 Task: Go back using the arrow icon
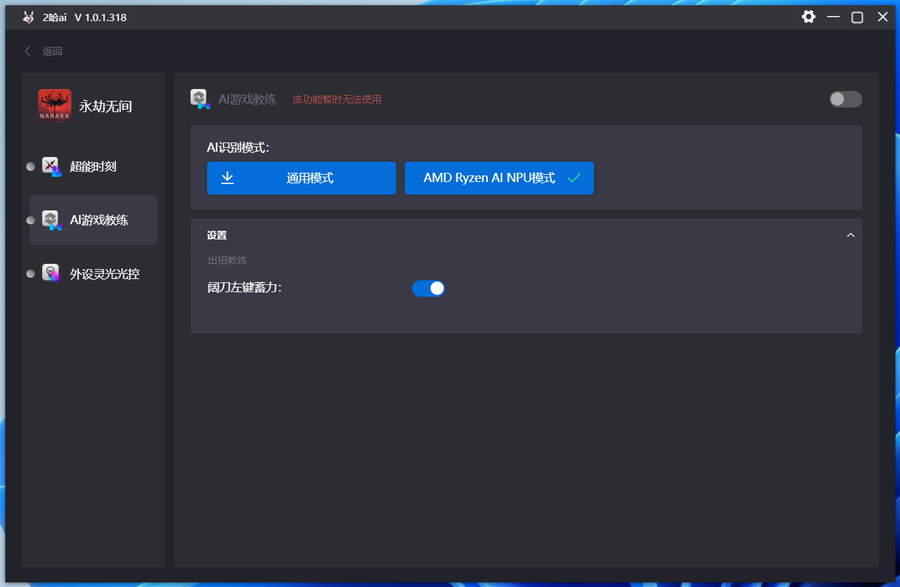click(28, 51)
